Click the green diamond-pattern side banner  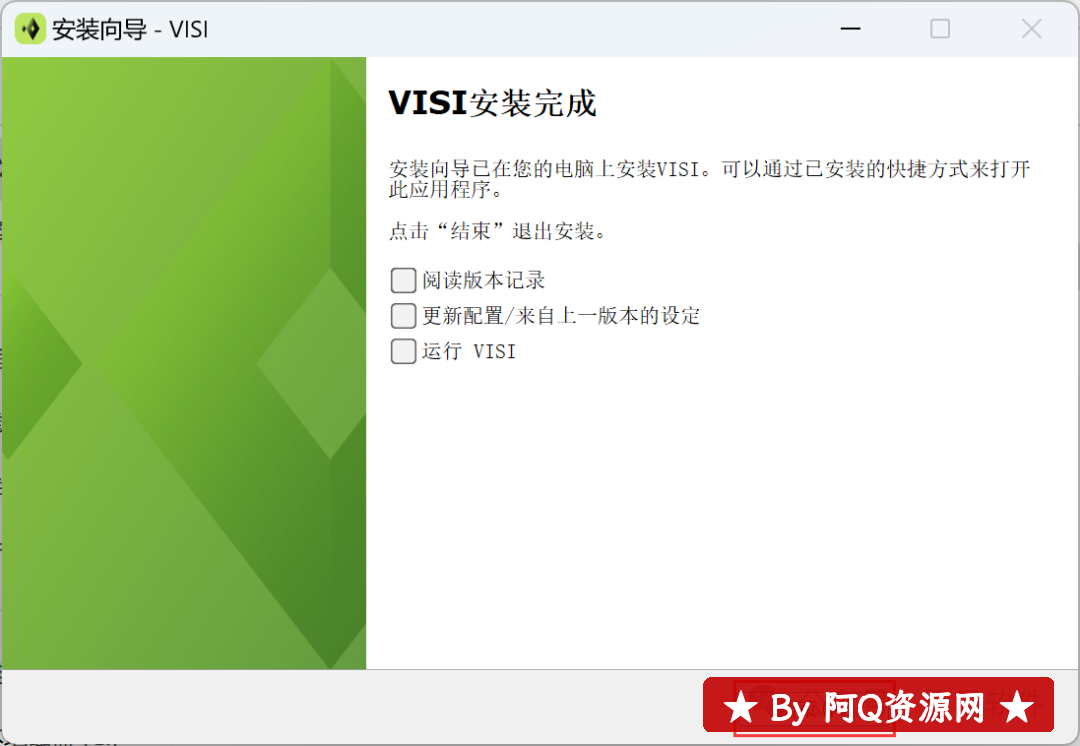click(184, 363)
